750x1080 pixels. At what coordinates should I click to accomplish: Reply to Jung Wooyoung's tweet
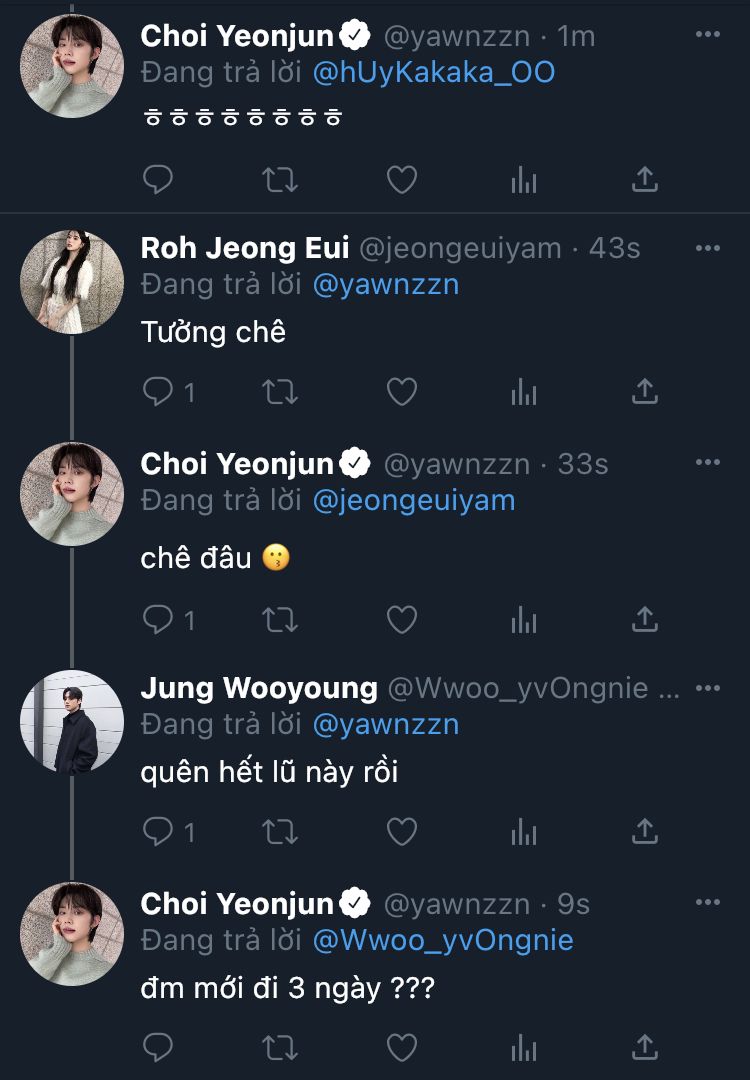158,831
